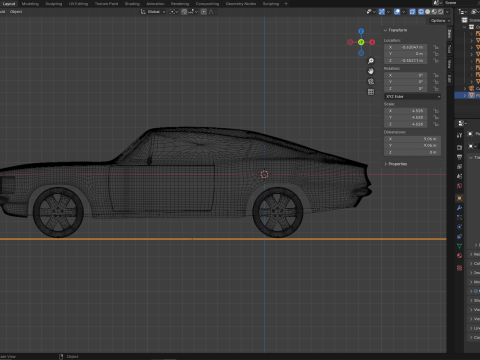Open the Object properties tab icon
Viewport: 480px width, 360px height.
coord(459,198)
